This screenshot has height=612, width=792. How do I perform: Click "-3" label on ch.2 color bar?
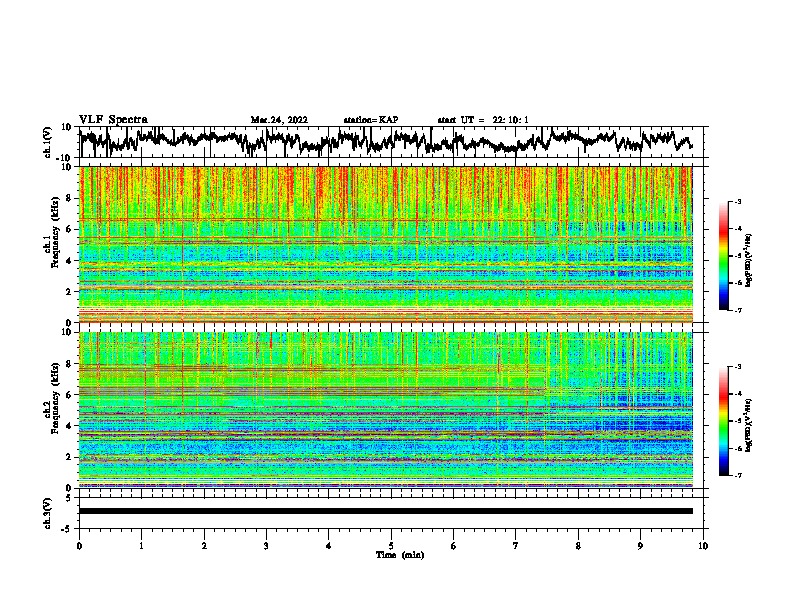pyautogui.click(x=738, y=367)
